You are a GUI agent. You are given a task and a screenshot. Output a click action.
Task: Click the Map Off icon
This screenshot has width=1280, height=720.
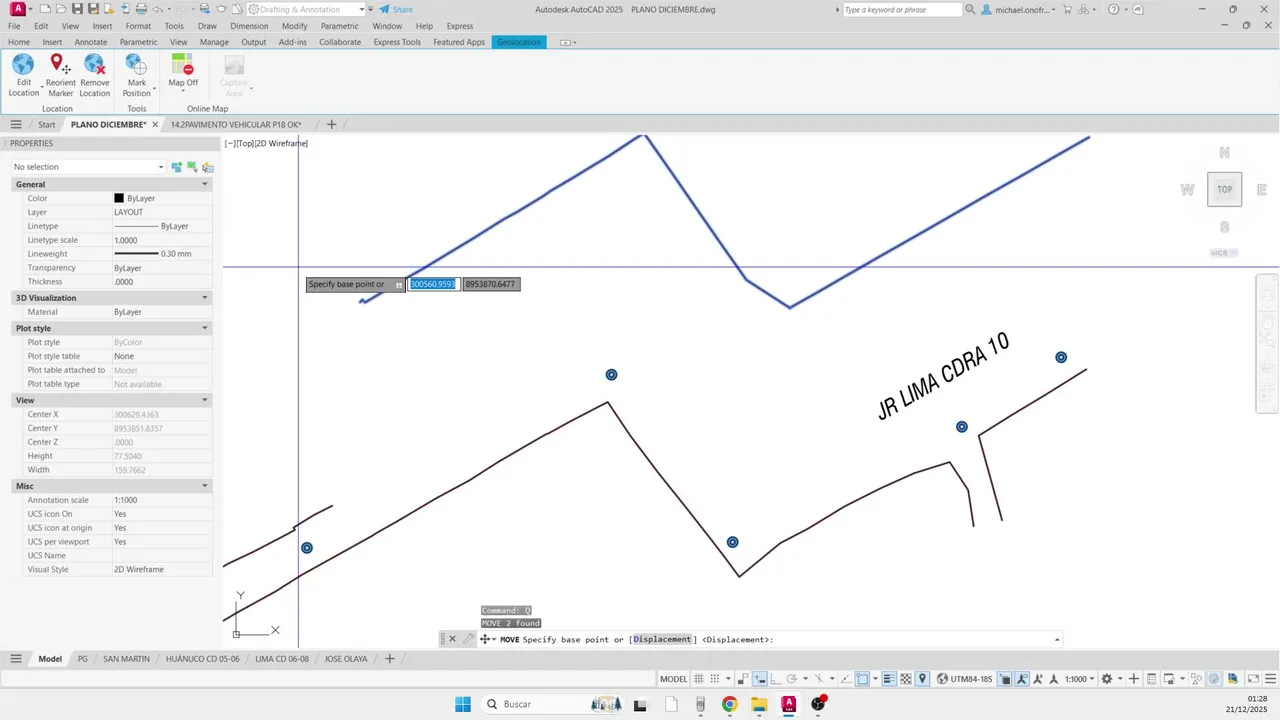[x=182, y=64]
